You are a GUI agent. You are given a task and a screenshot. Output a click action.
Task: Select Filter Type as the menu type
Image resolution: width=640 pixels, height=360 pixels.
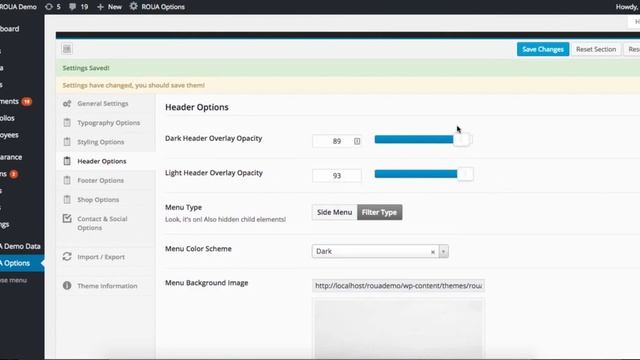(x=379, y=212)
